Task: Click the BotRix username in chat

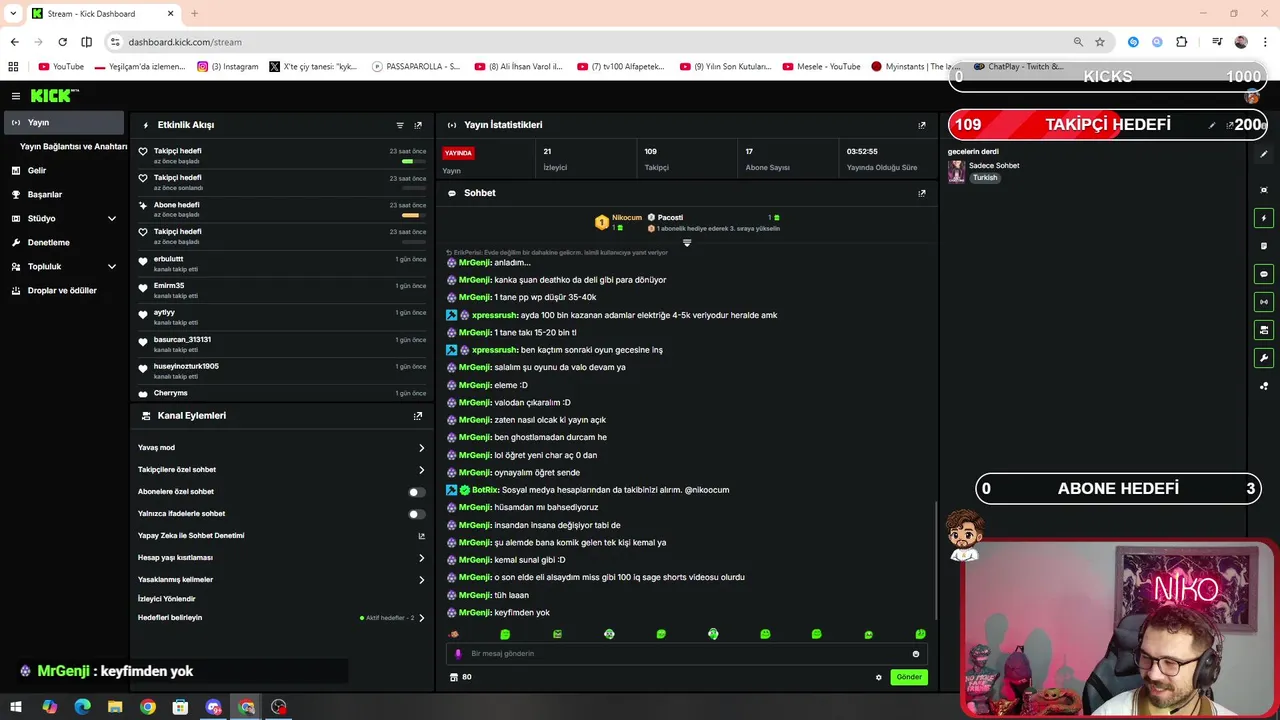Action: coord(484,490)
